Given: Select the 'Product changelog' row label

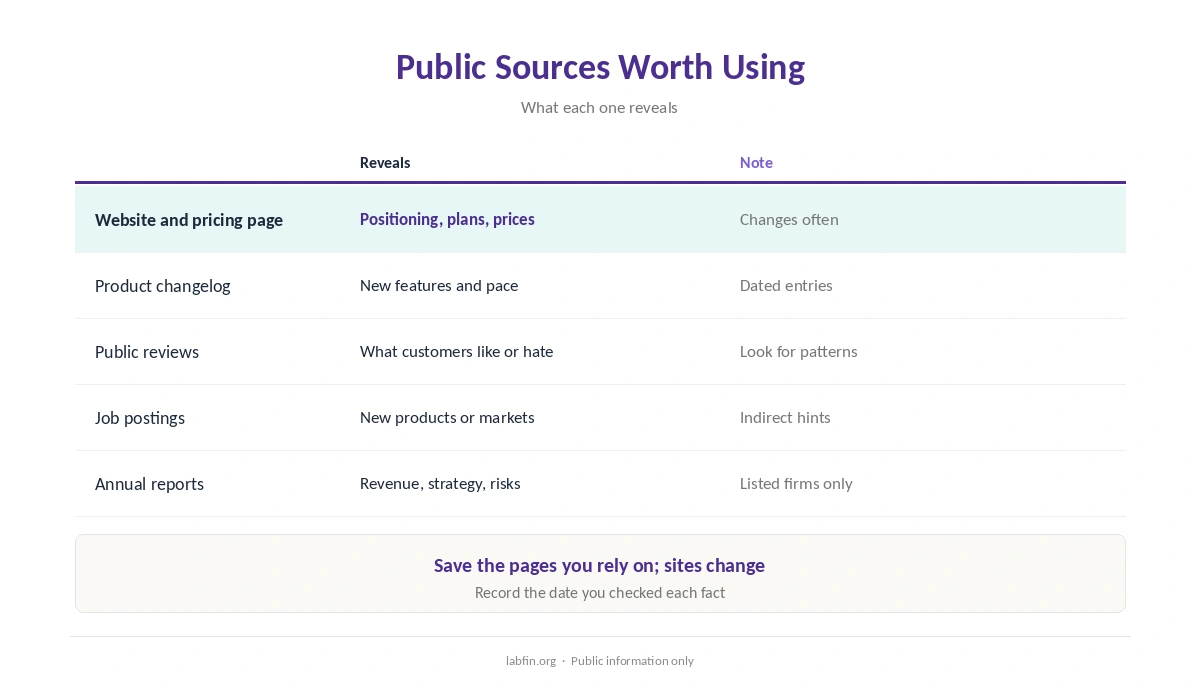Looking at the screenshot, I should point(162,285).
